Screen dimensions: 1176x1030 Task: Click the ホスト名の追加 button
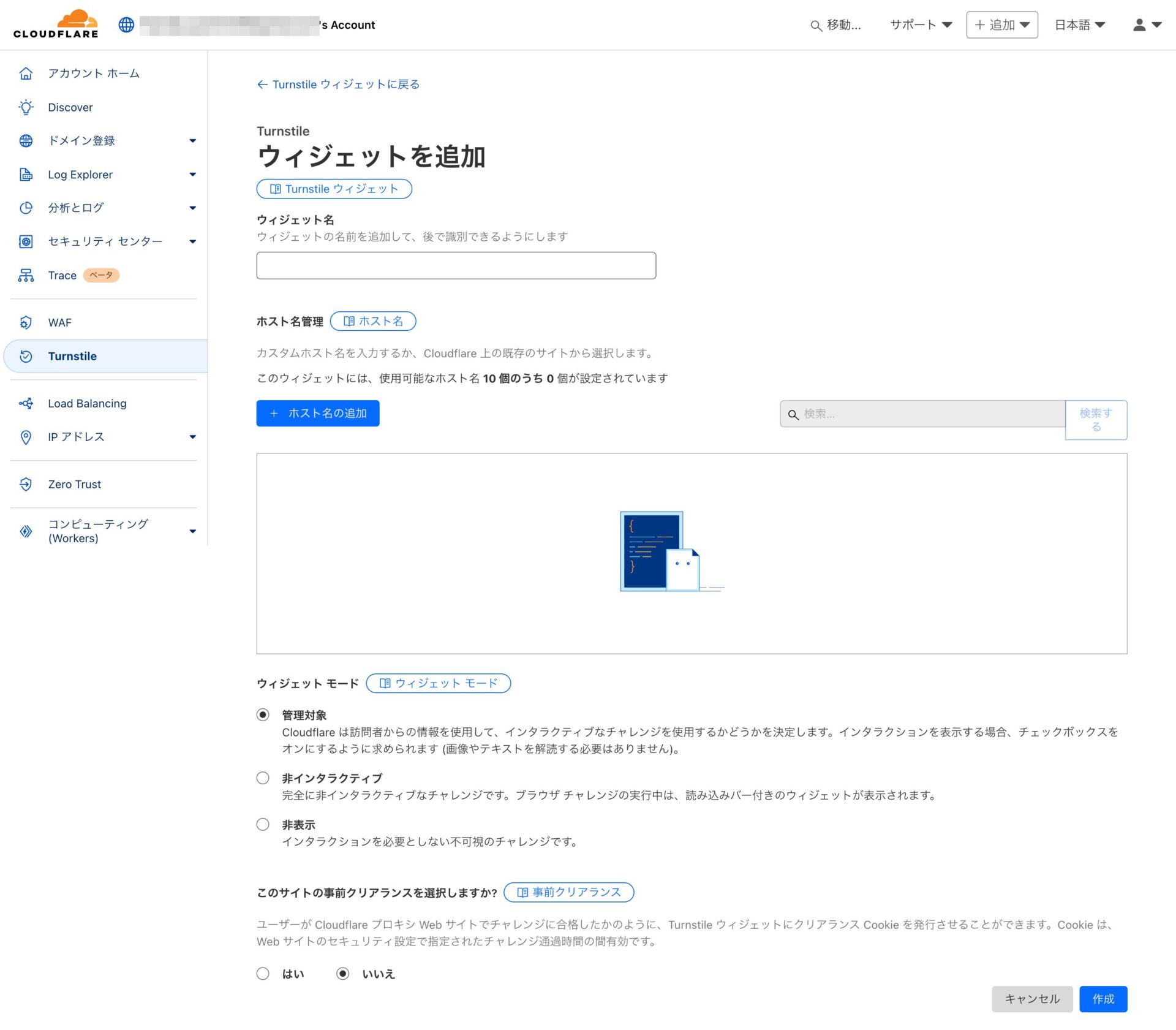[317, 413]
